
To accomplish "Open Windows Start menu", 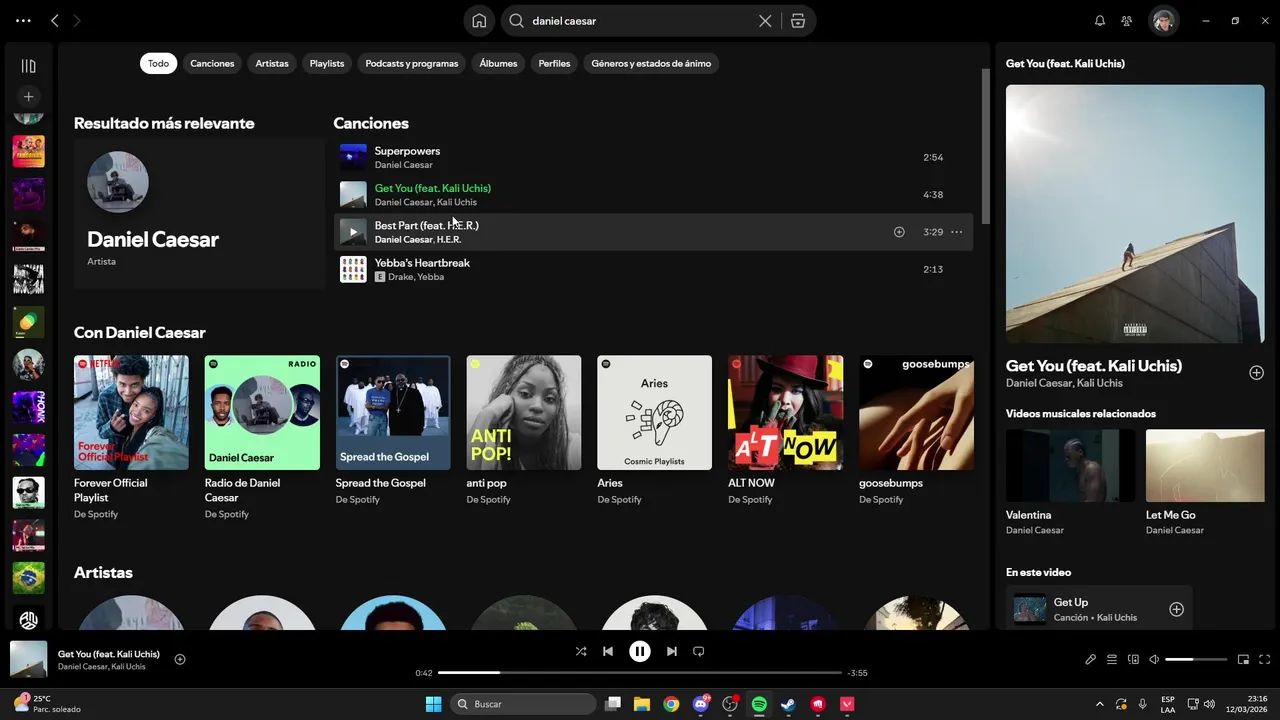I will pyautogui.click(x=433, y=704).
